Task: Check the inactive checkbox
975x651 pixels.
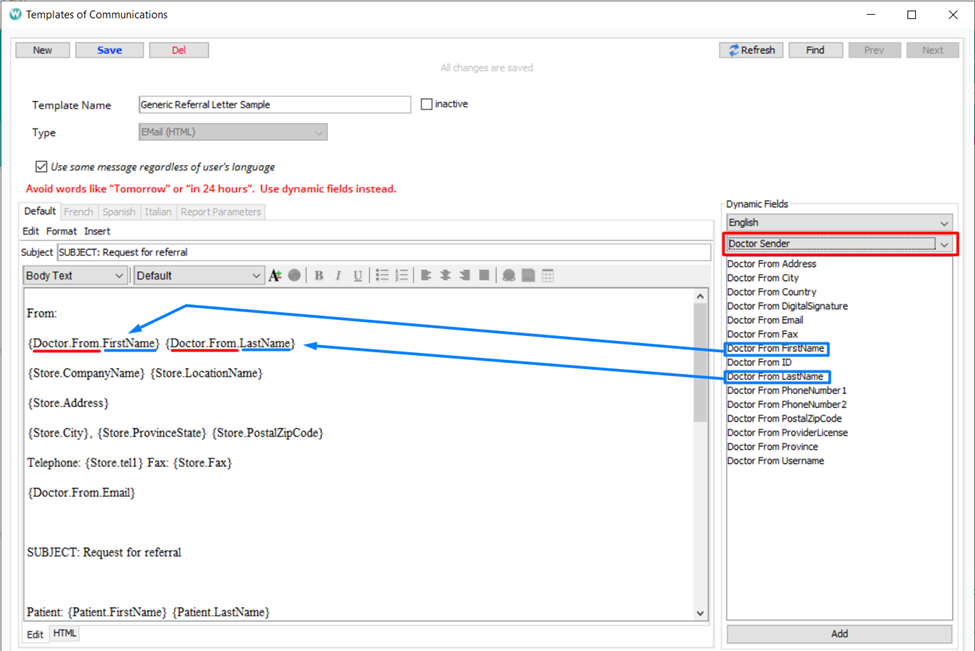Action: tap(427, 104)
